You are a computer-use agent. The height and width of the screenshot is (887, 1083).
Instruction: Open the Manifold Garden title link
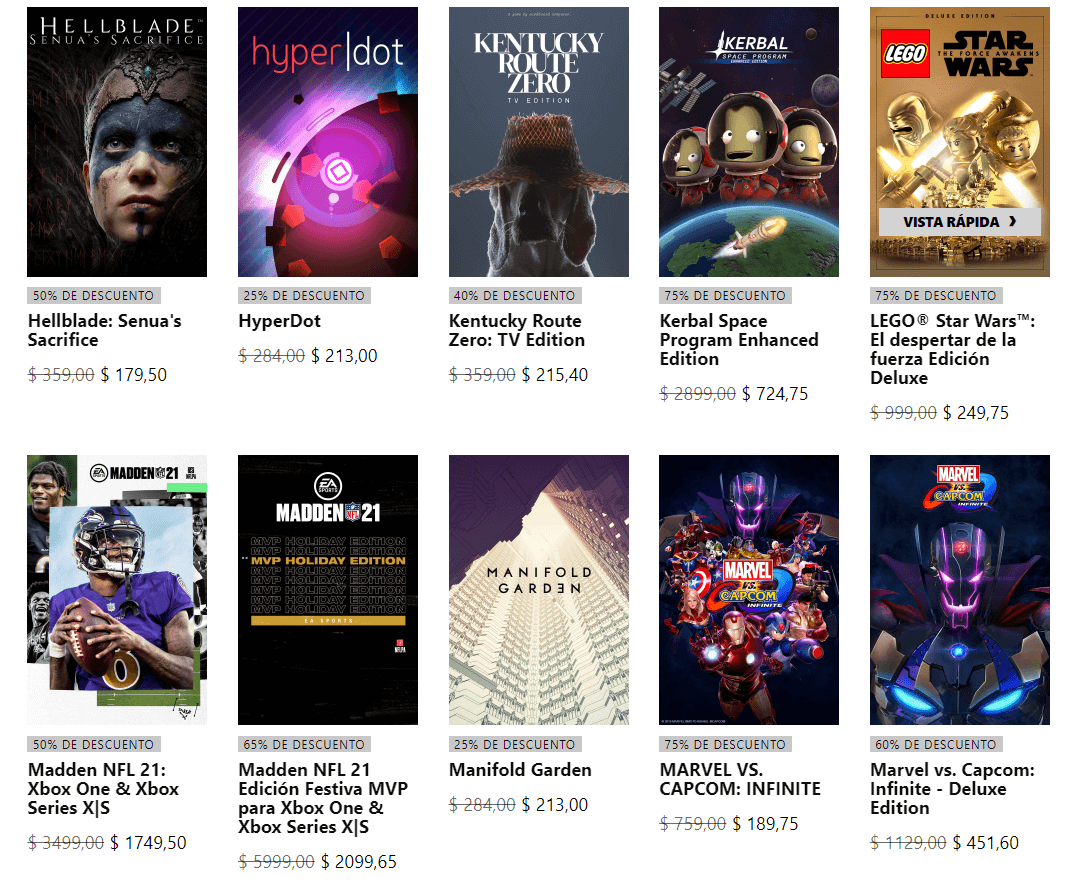(x=520, y=770)
